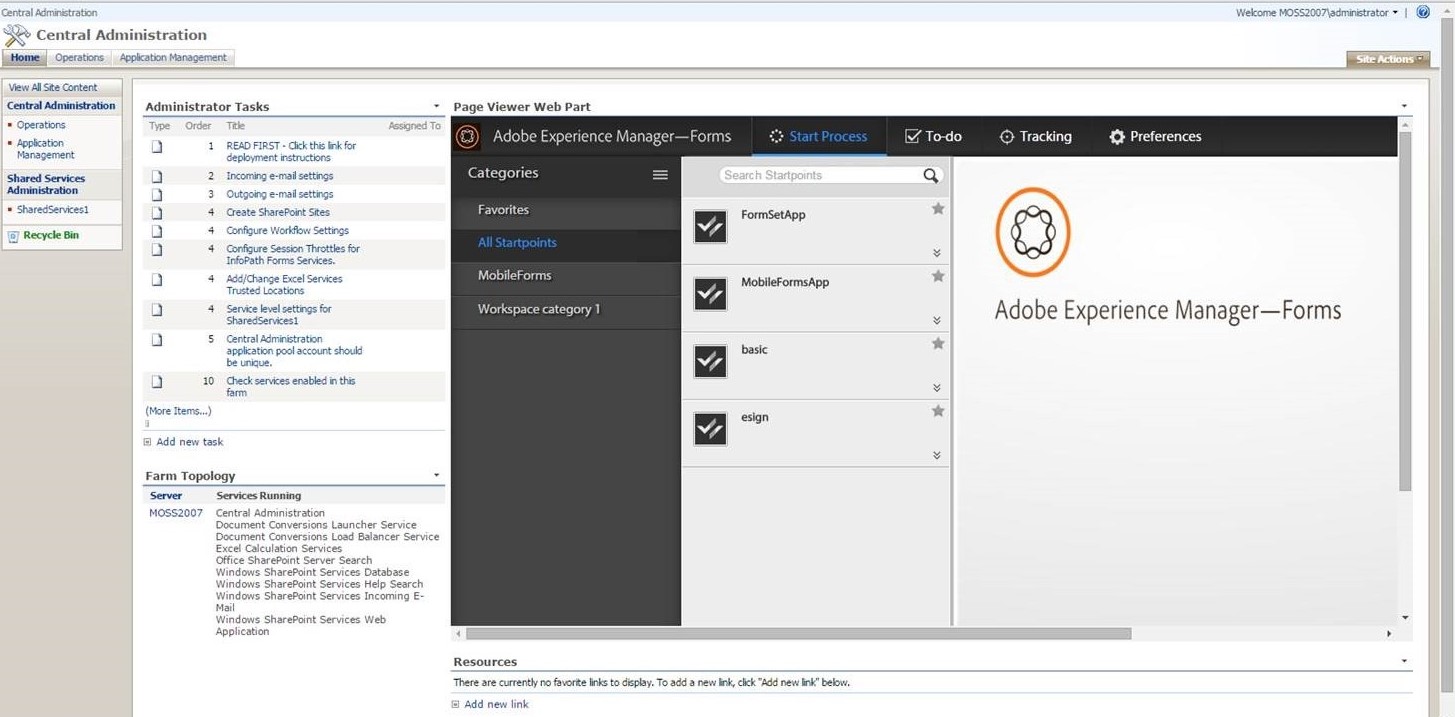
Task: Click the help icon at top right
Action: tap(1423, 12)
